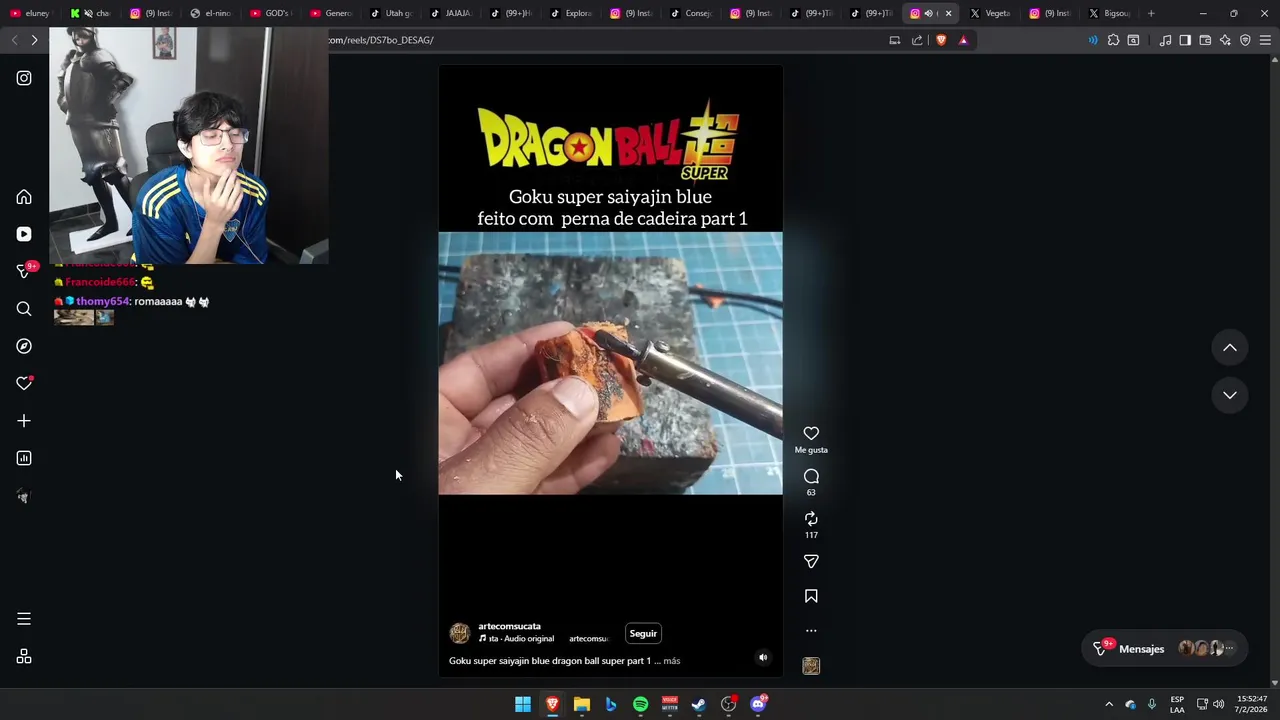1280x720 pixels.
Task: Open Spotify from the taskbar
Action: tap(640, 704)
